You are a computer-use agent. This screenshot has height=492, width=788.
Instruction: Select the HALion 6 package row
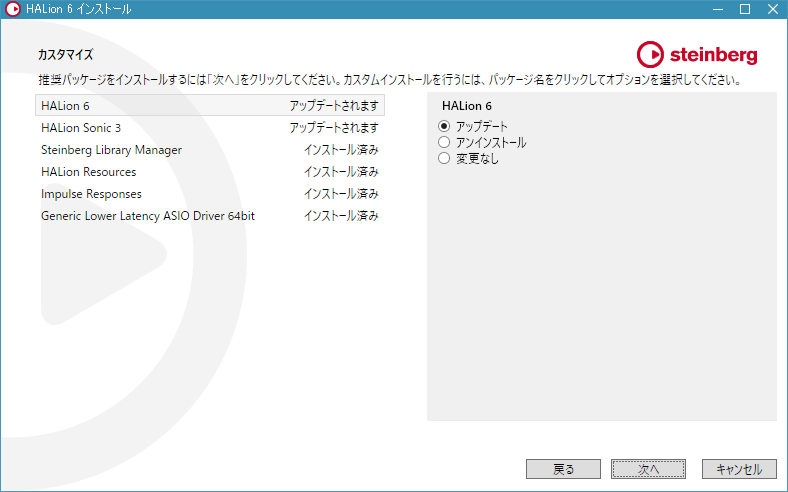(x=210, y=106)
